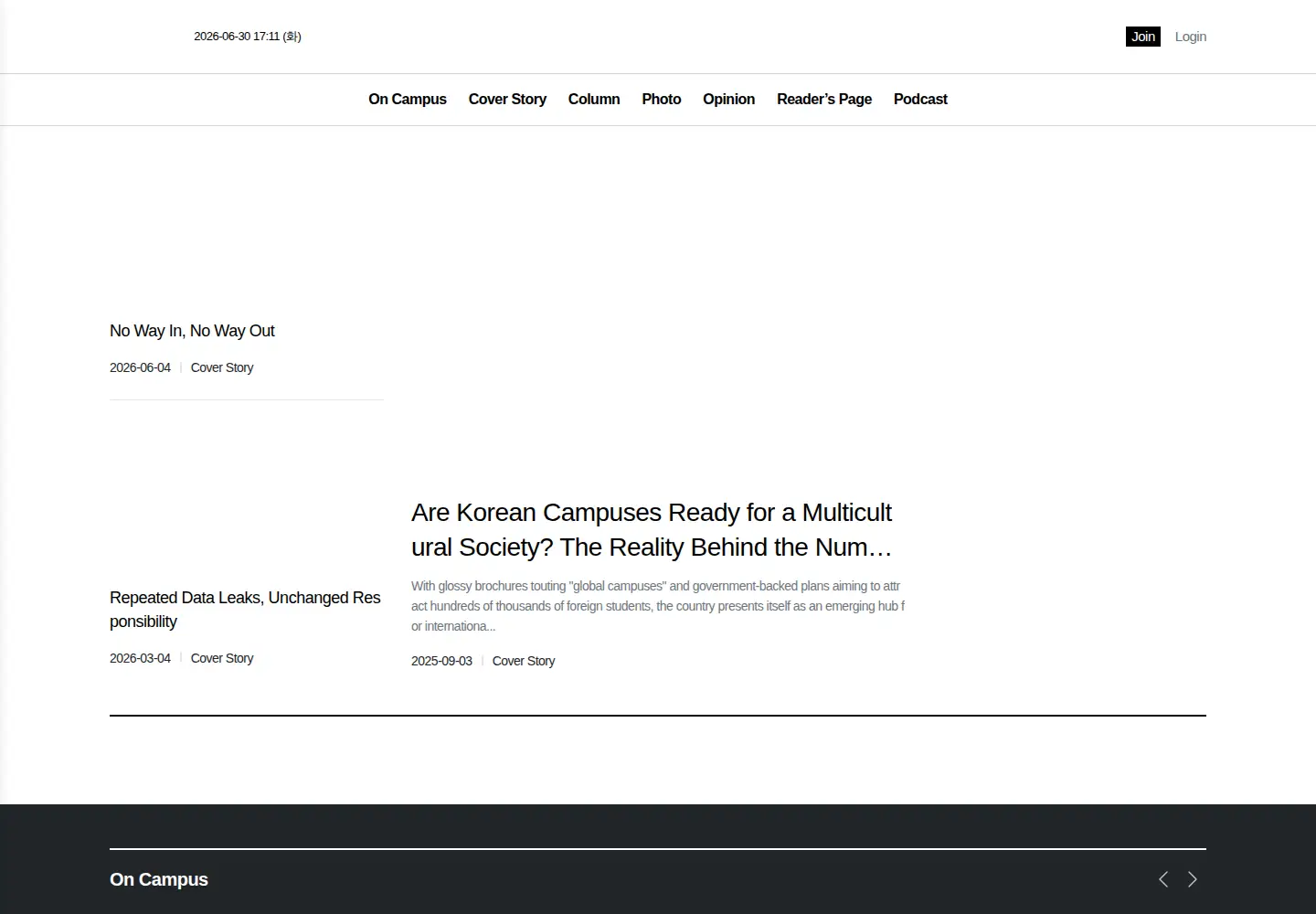Show next On Campus stories with right arrow
The image size is (1316, 914).
pyautogui.click(x=1193, y=879)
